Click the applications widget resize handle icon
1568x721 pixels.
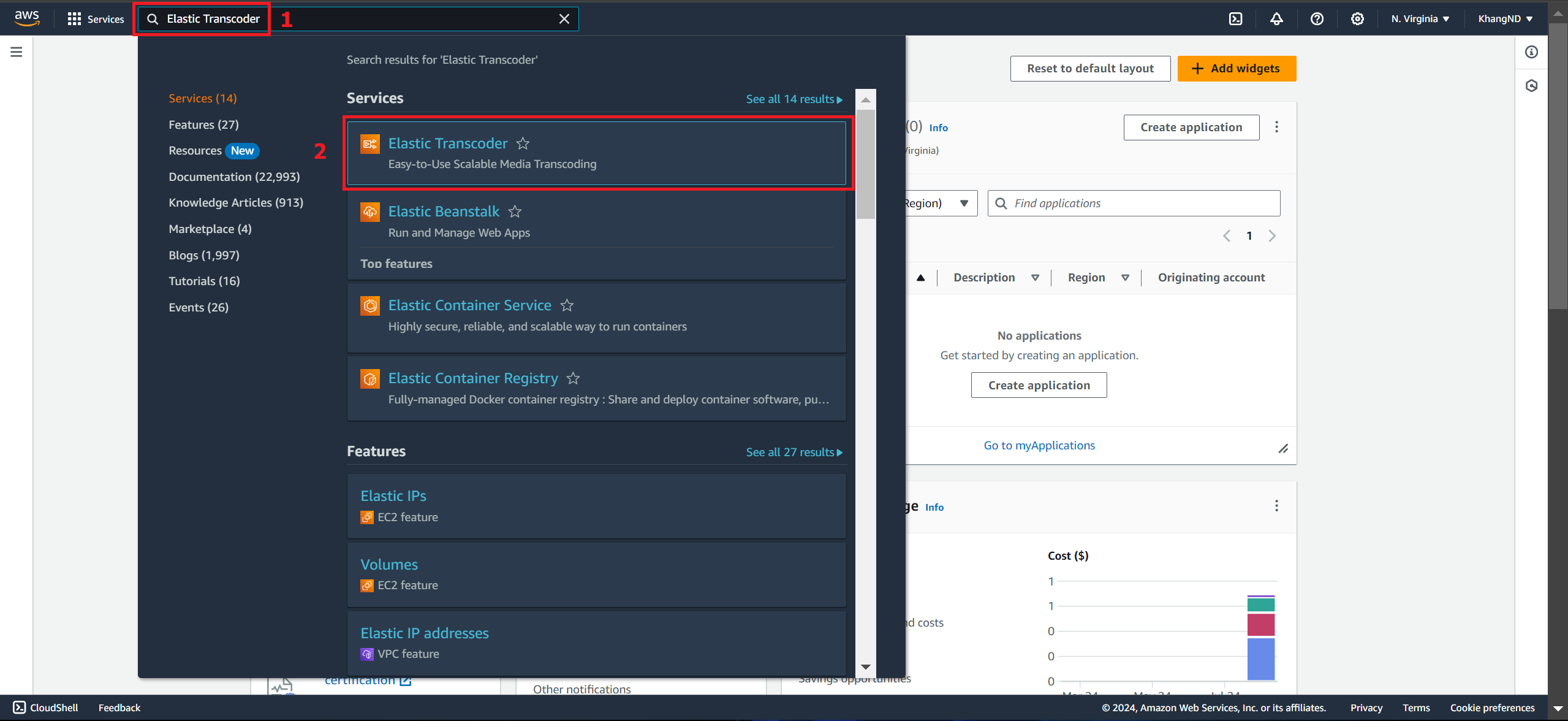pos(1283,449)
